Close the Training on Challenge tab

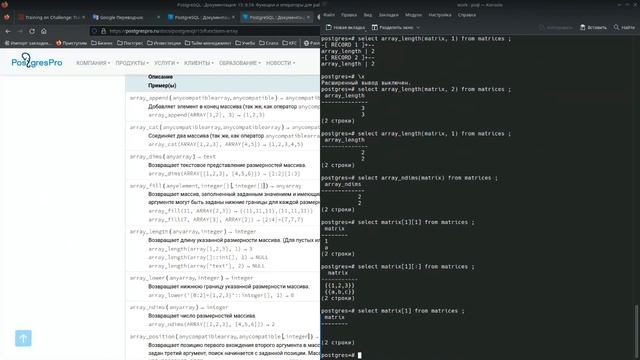pyautogui.click(x=84, y=18)
